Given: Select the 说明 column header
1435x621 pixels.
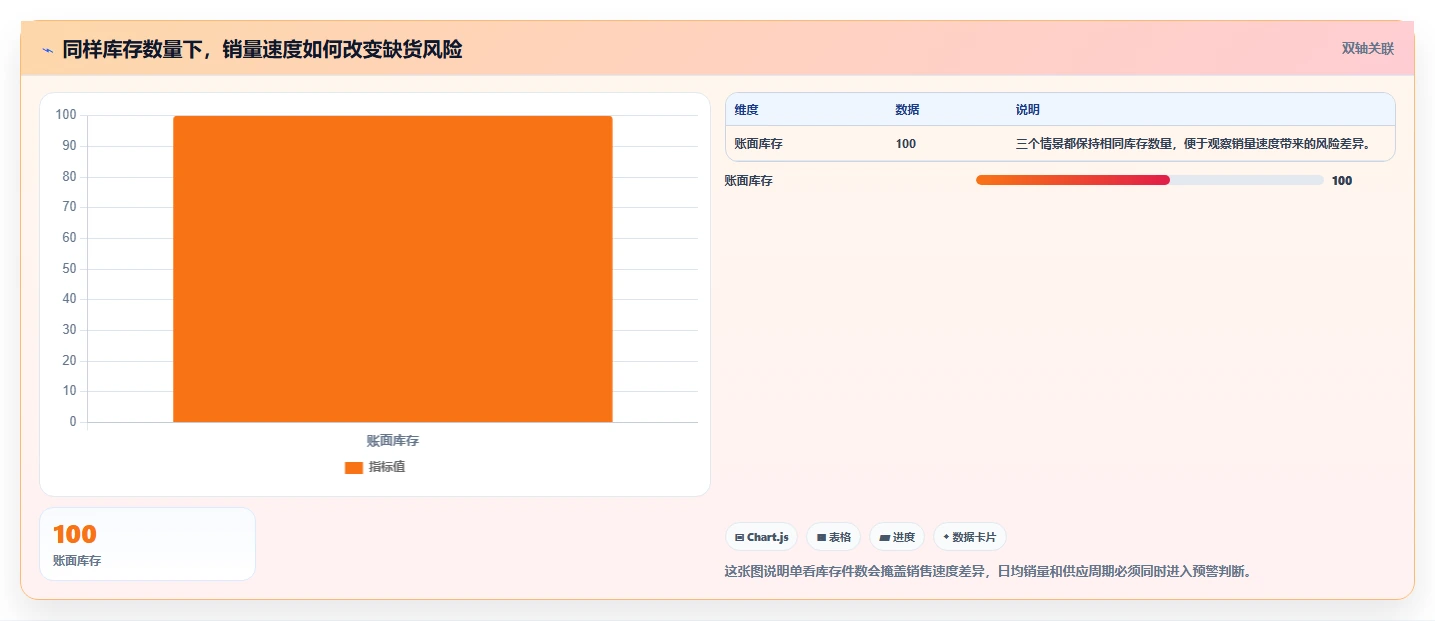Looking at the screenshot, I should [1028, 110].
